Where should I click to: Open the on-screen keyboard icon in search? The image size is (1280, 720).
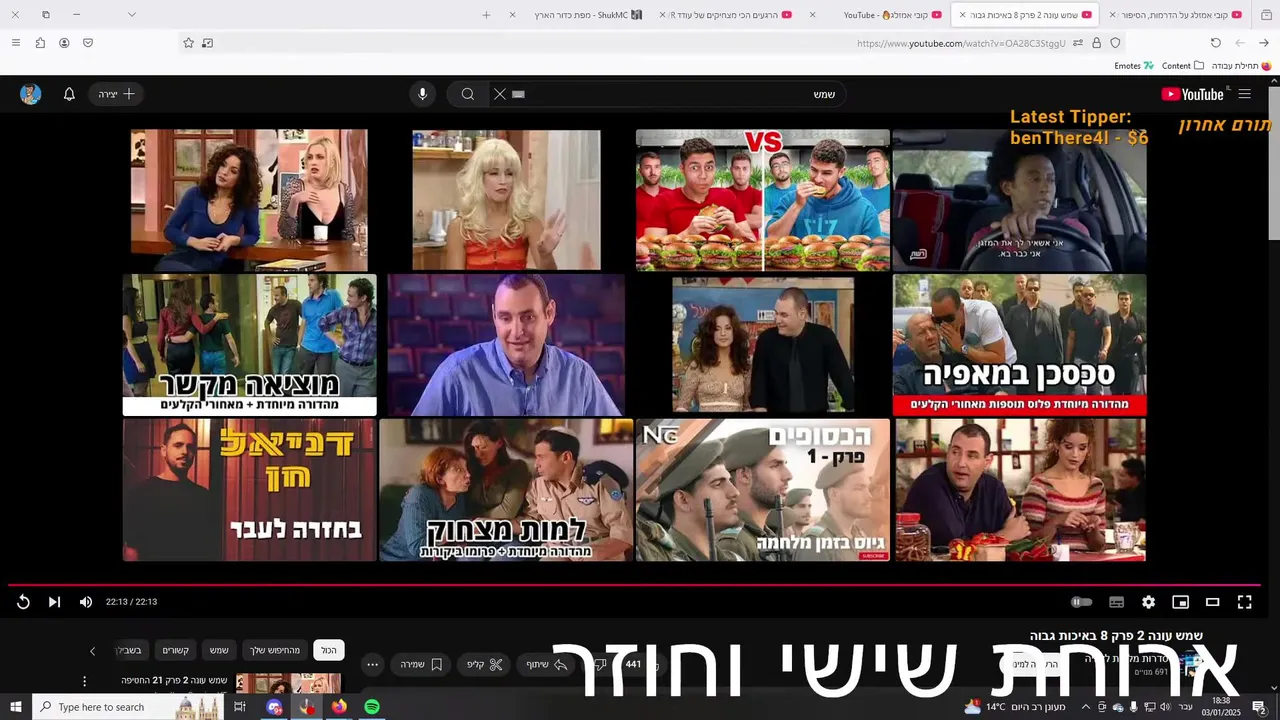click(x=518, y=94)
